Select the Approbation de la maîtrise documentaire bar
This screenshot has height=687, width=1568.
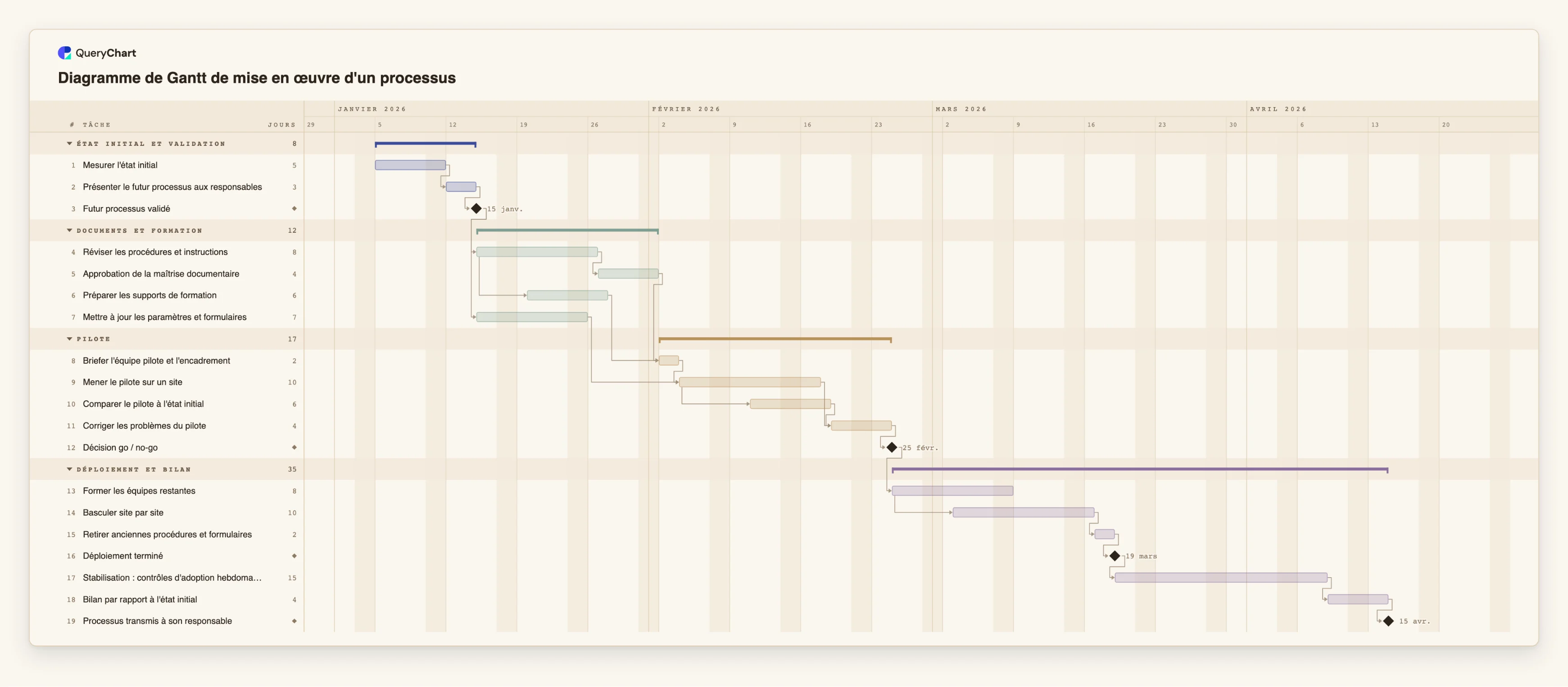[628, 274]
